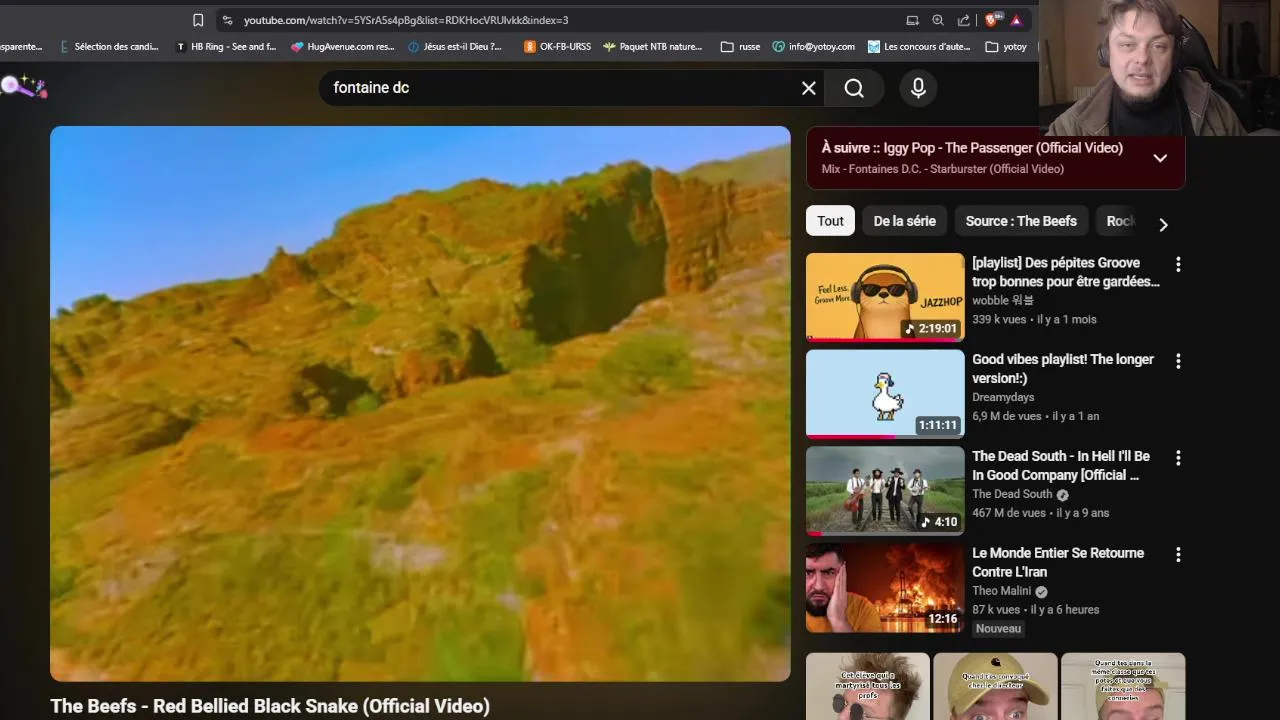Viewport: 1280px width, 720px height.
Task: Click the main video player to pause
Action: tap(420, 404)
